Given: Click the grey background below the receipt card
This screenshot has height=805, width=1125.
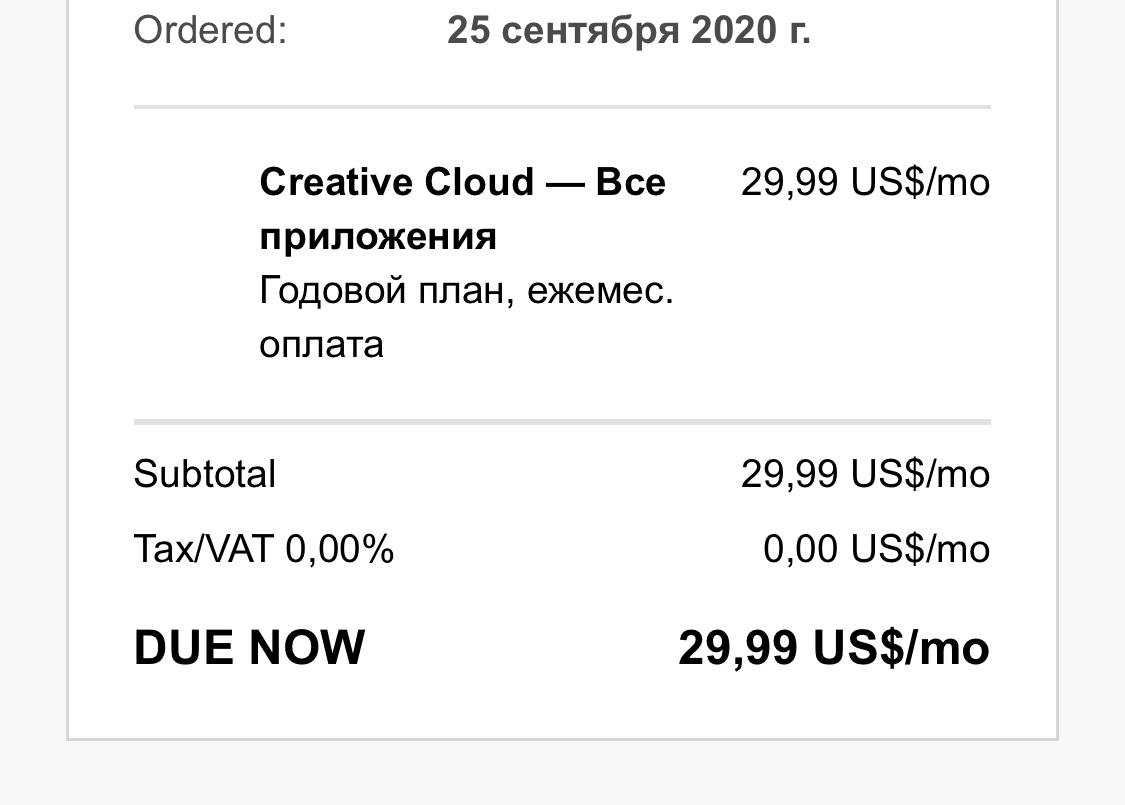Looking at the screenshot, I should pyautogui.click(x=562, y=773).
